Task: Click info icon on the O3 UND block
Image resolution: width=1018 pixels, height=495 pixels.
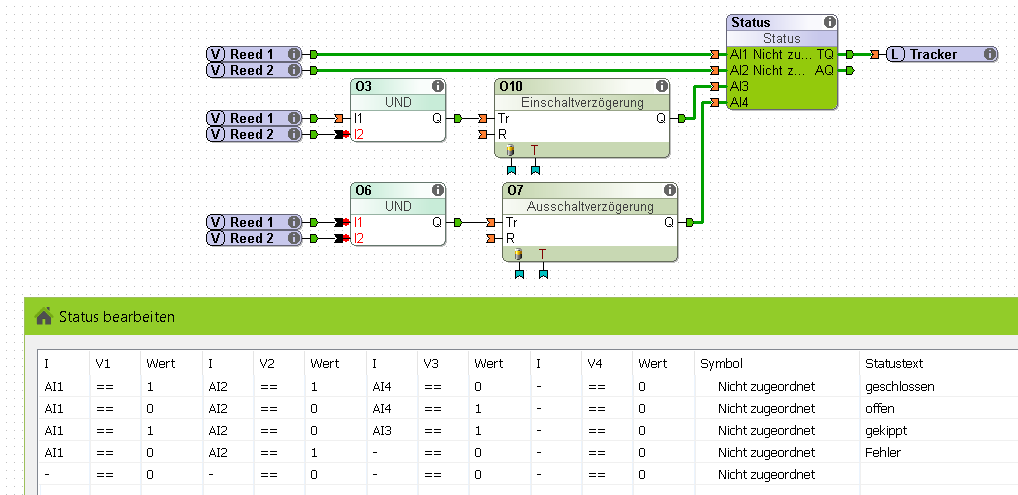Action: [x=438, y=86]
